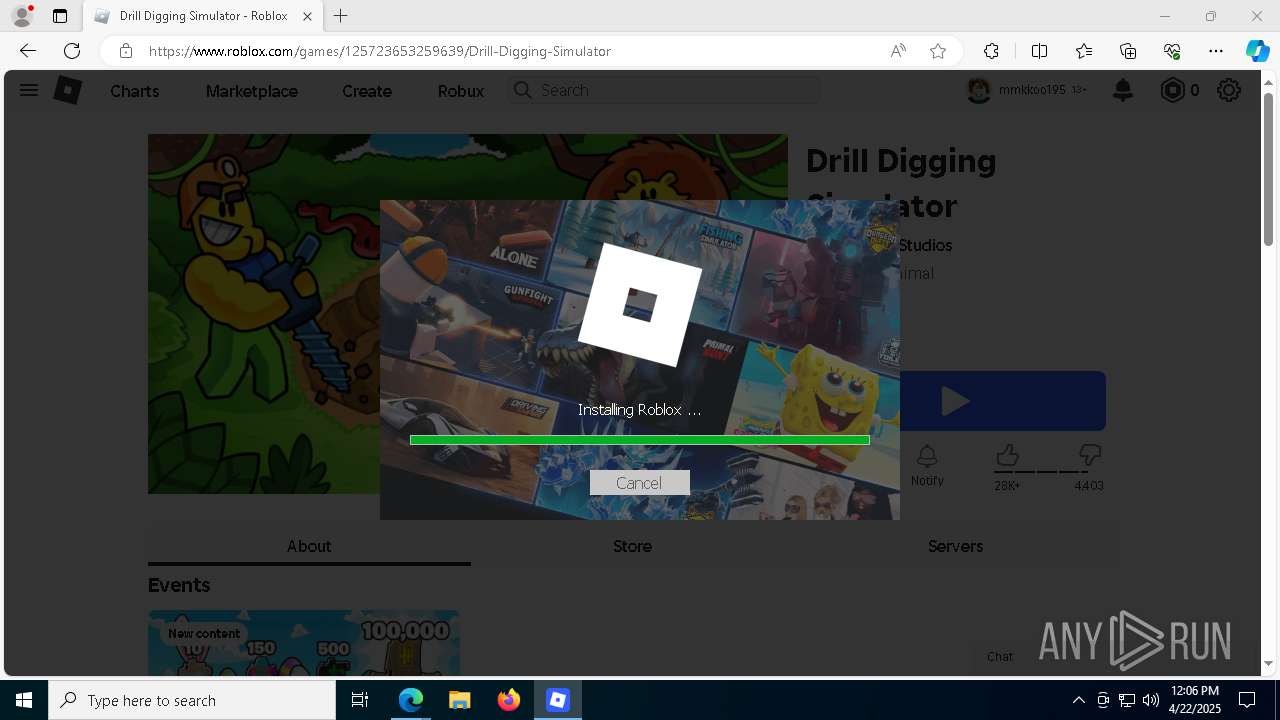Open Copilot sidebar
1280x720 pixels.
click(1257, 51)
